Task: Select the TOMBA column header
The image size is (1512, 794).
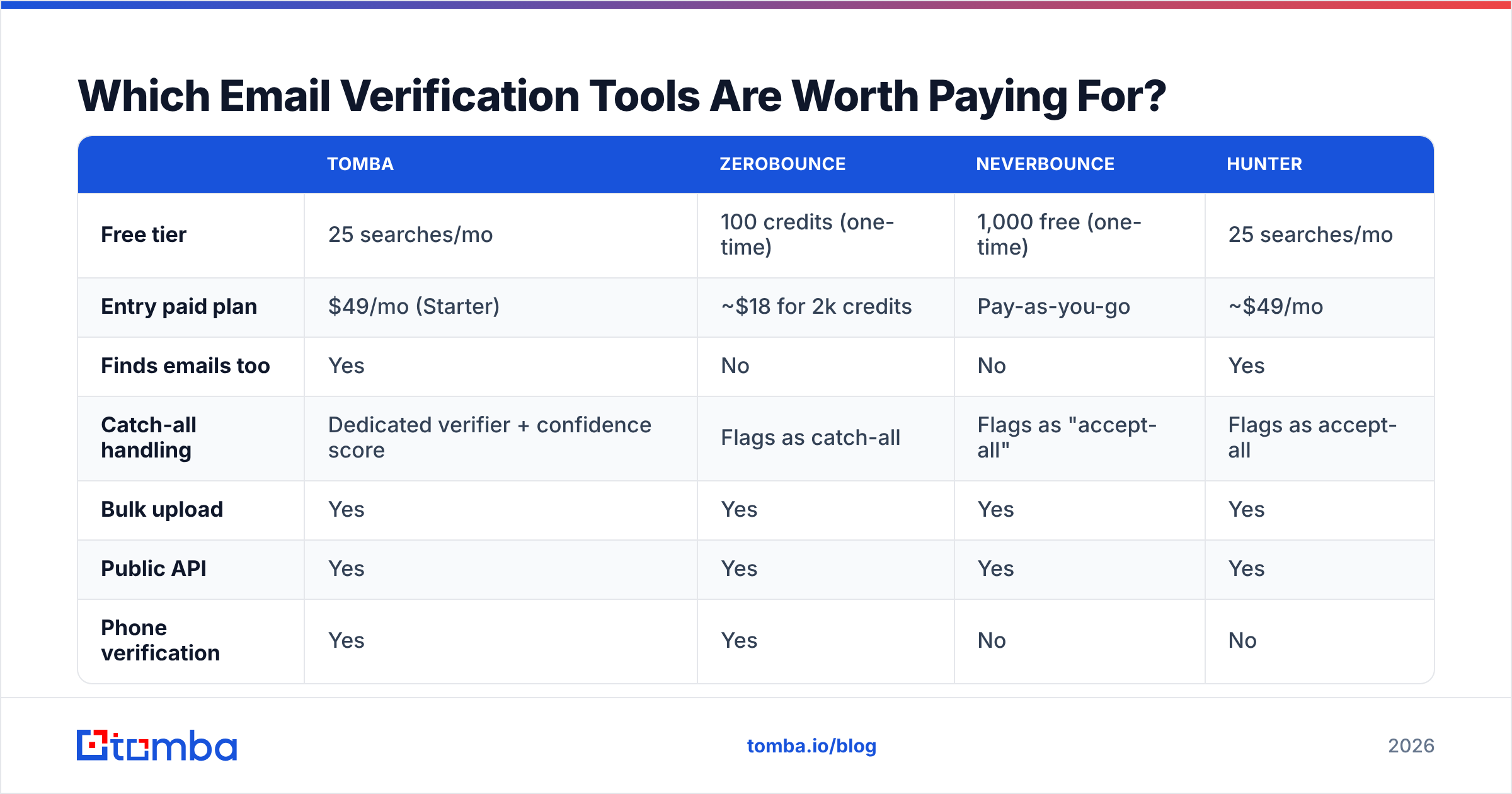Action: tap(360, 164)
